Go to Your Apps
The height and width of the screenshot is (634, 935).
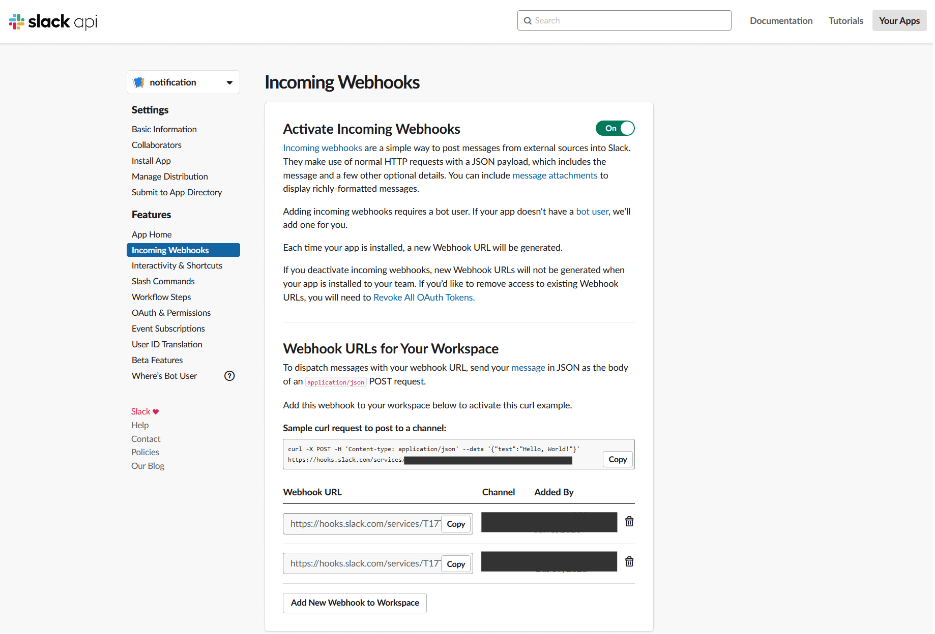coord(899,21)
